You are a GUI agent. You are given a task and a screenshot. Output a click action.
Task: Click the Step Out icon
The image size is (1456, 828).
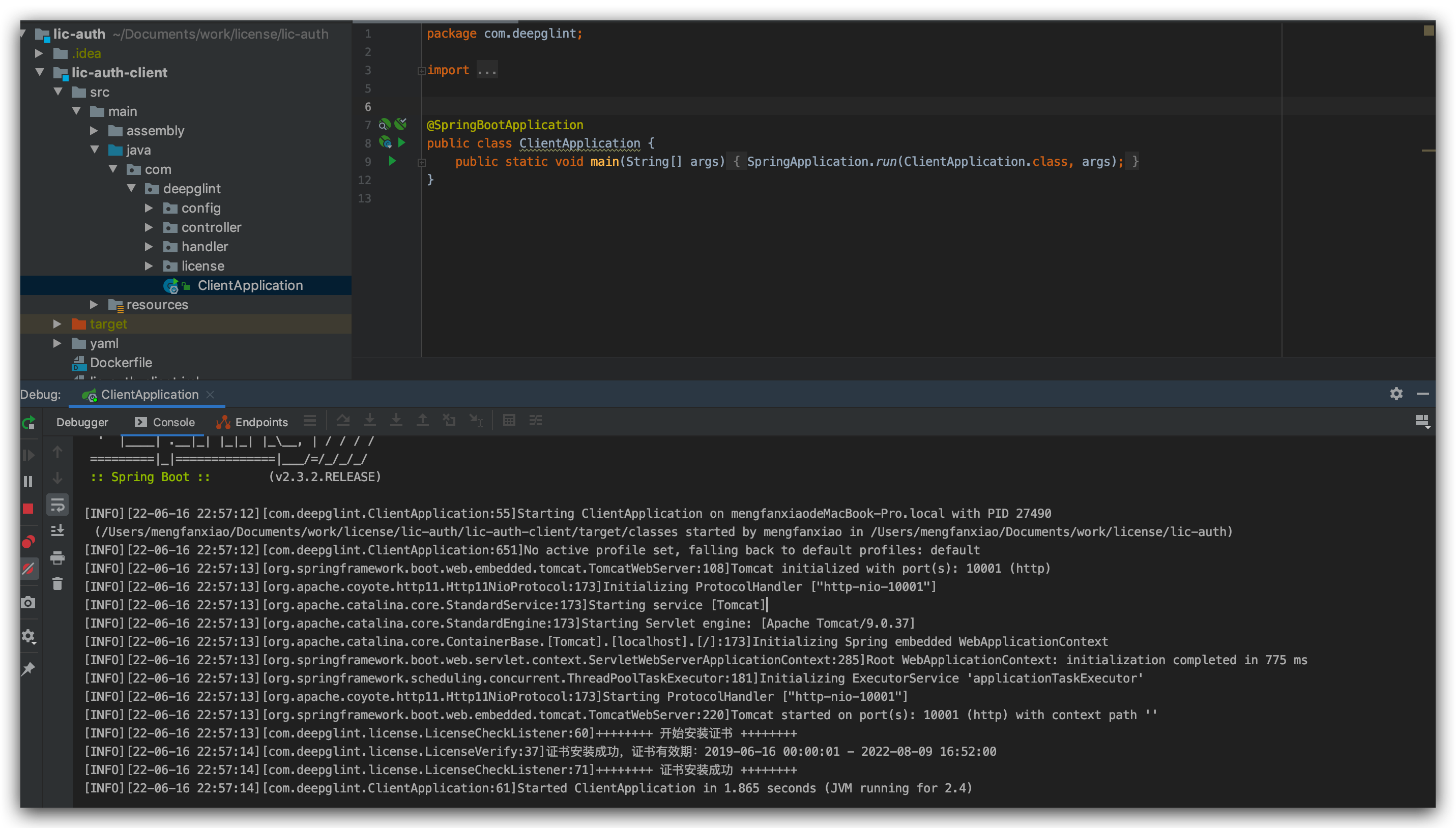point(423,420)
